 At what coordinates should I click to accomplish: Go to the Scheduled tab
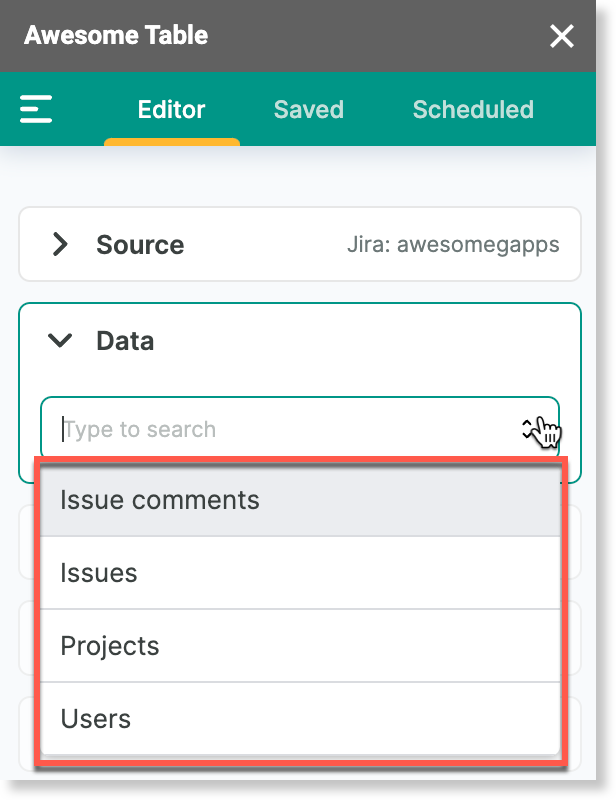473,109
